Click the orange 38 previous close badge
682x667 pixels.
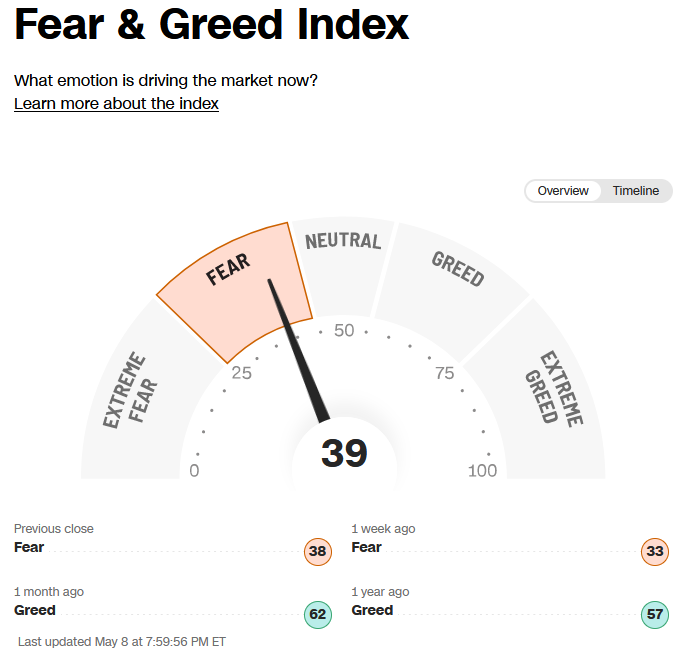coord(318,551)
